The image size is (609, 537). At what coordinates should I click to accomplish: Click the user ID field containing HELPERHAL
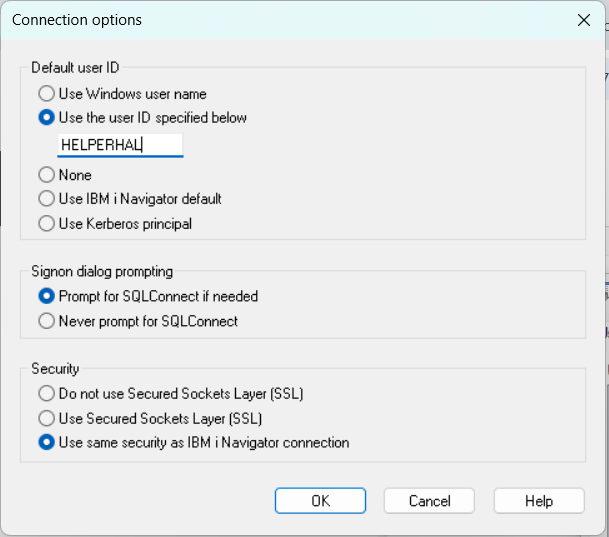coord(120,145)
